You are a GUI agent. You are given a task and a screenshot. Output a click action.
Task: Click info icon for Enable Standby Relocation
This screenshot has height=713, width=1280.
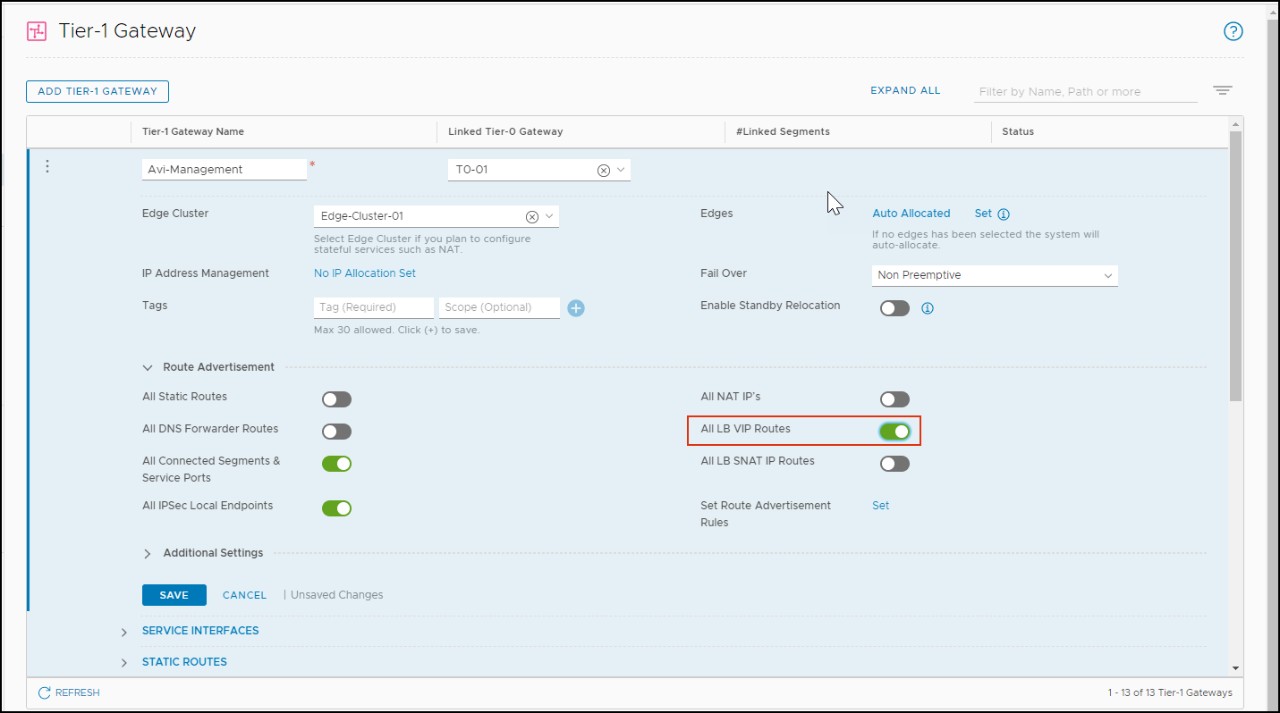pos(927,308)
